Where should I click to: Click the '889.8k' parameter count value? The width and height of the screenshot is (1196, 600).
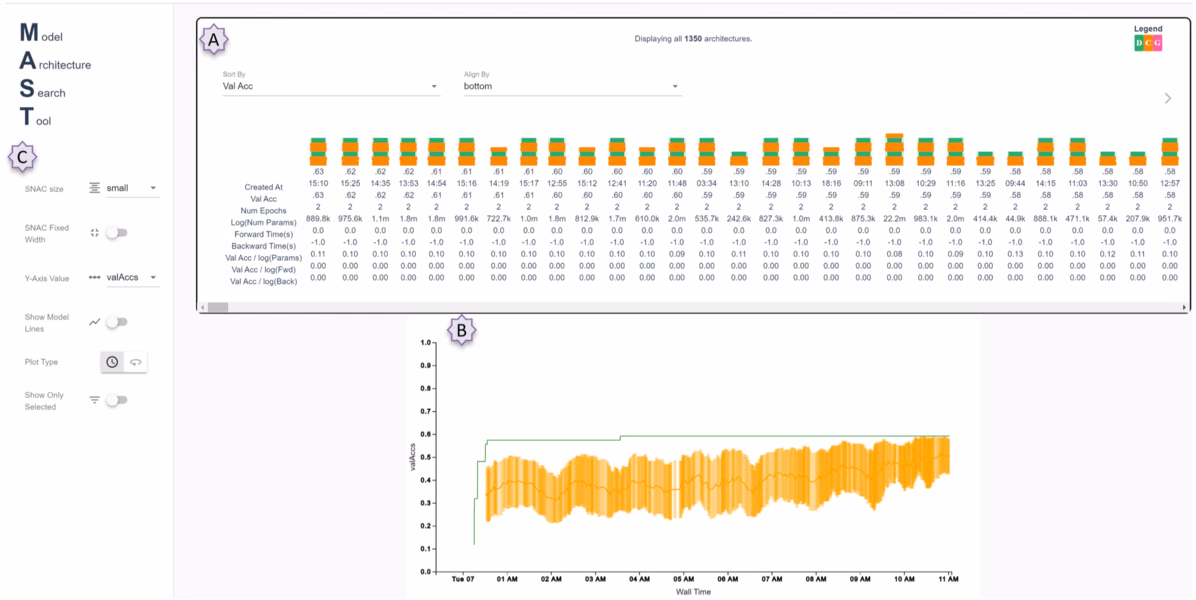pyautogui.click(x=318, y=219)
